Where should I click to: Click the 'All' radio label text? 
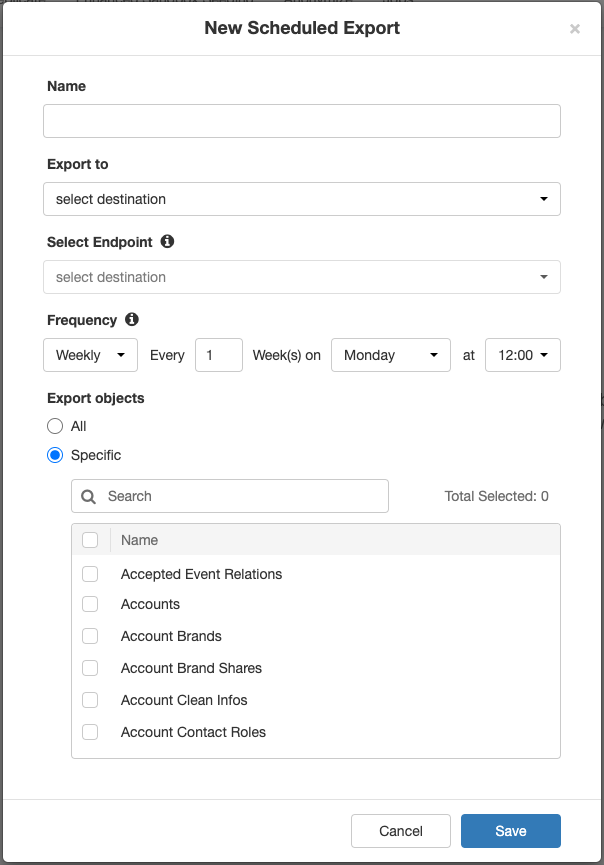[x=78, y=426]
